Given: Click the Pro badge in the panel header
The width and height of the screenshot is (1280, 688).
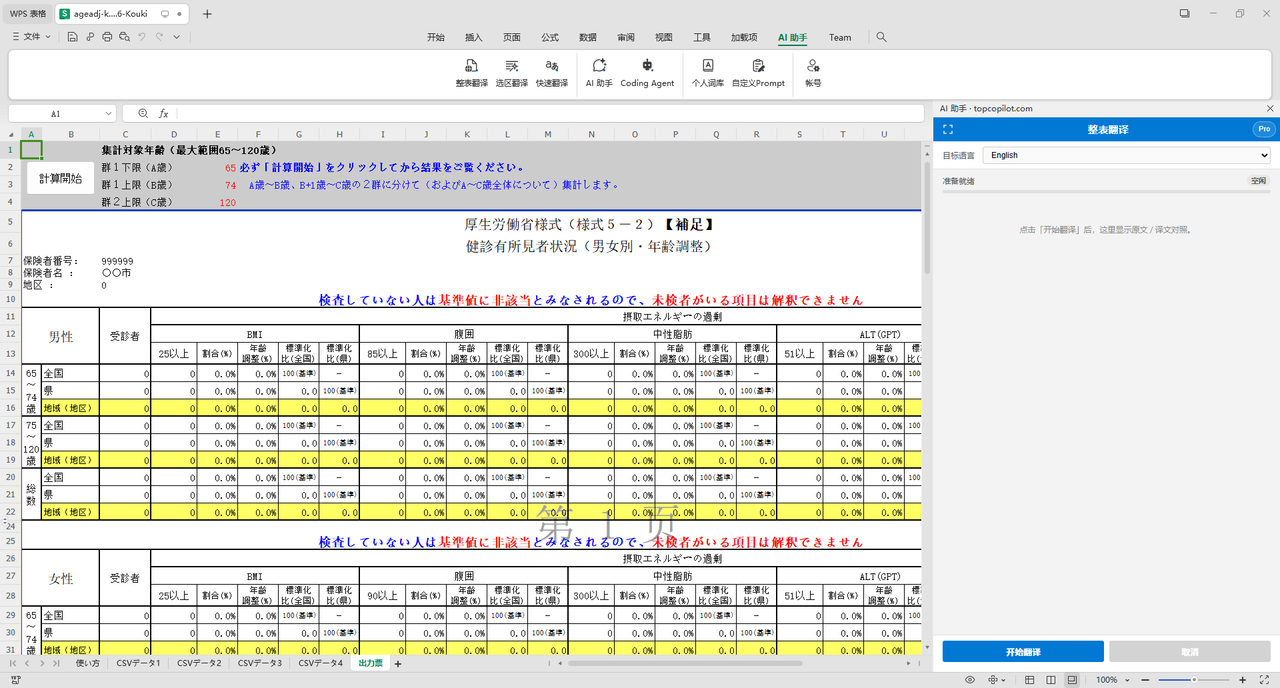Looking at the screenshot, I should [x=1263, y=130].
